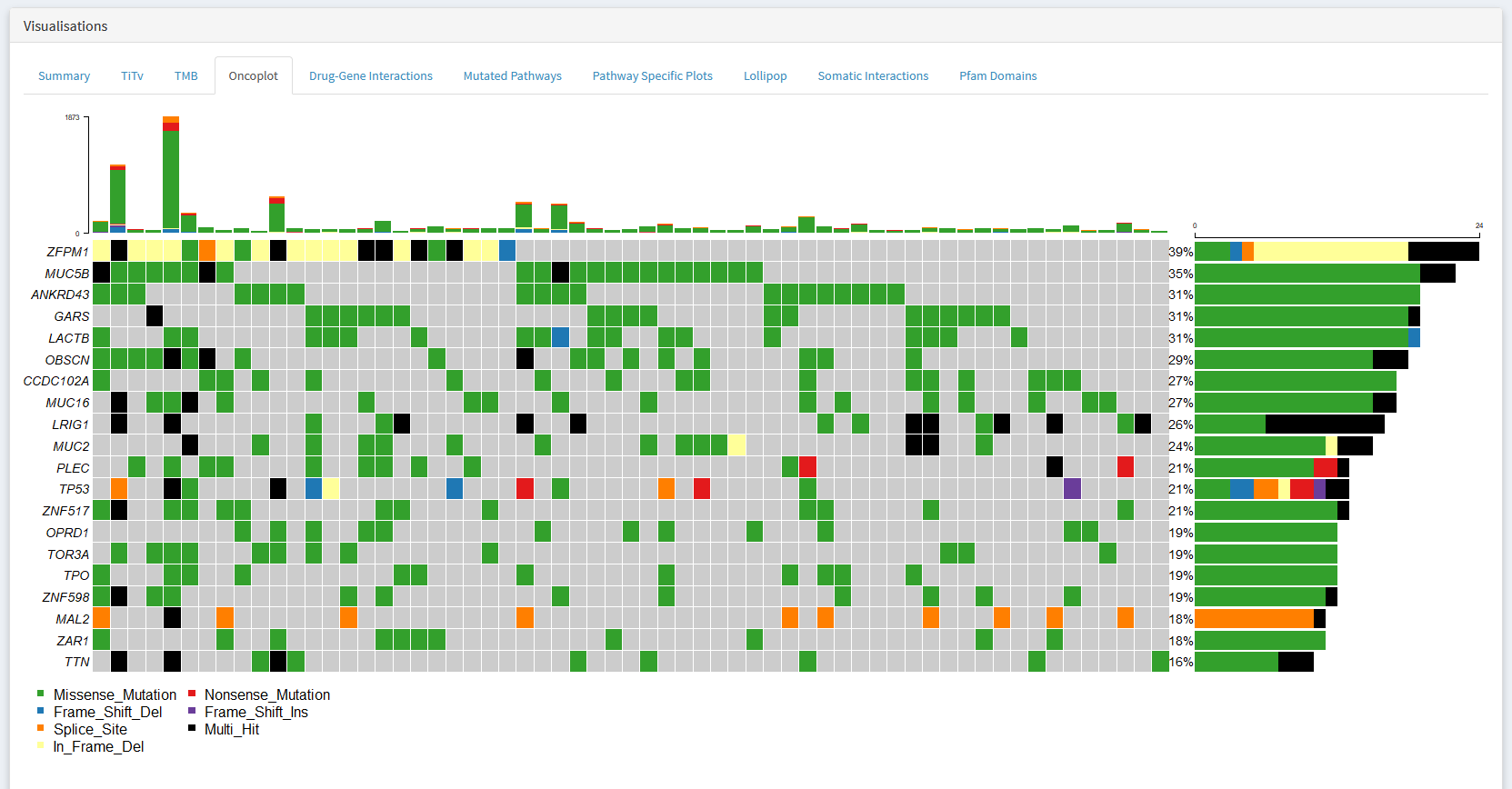Image resolution: width=1512 pixels, height=789 pixels.
Task: Click the yellow In_Frame_Del legend swatch
Action: [x=40, y=745]
